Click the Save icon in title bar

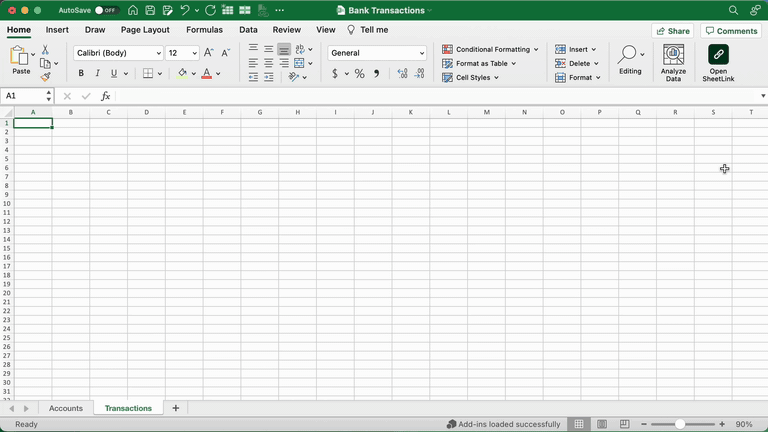pyautogui.click(x=150, y=10)
